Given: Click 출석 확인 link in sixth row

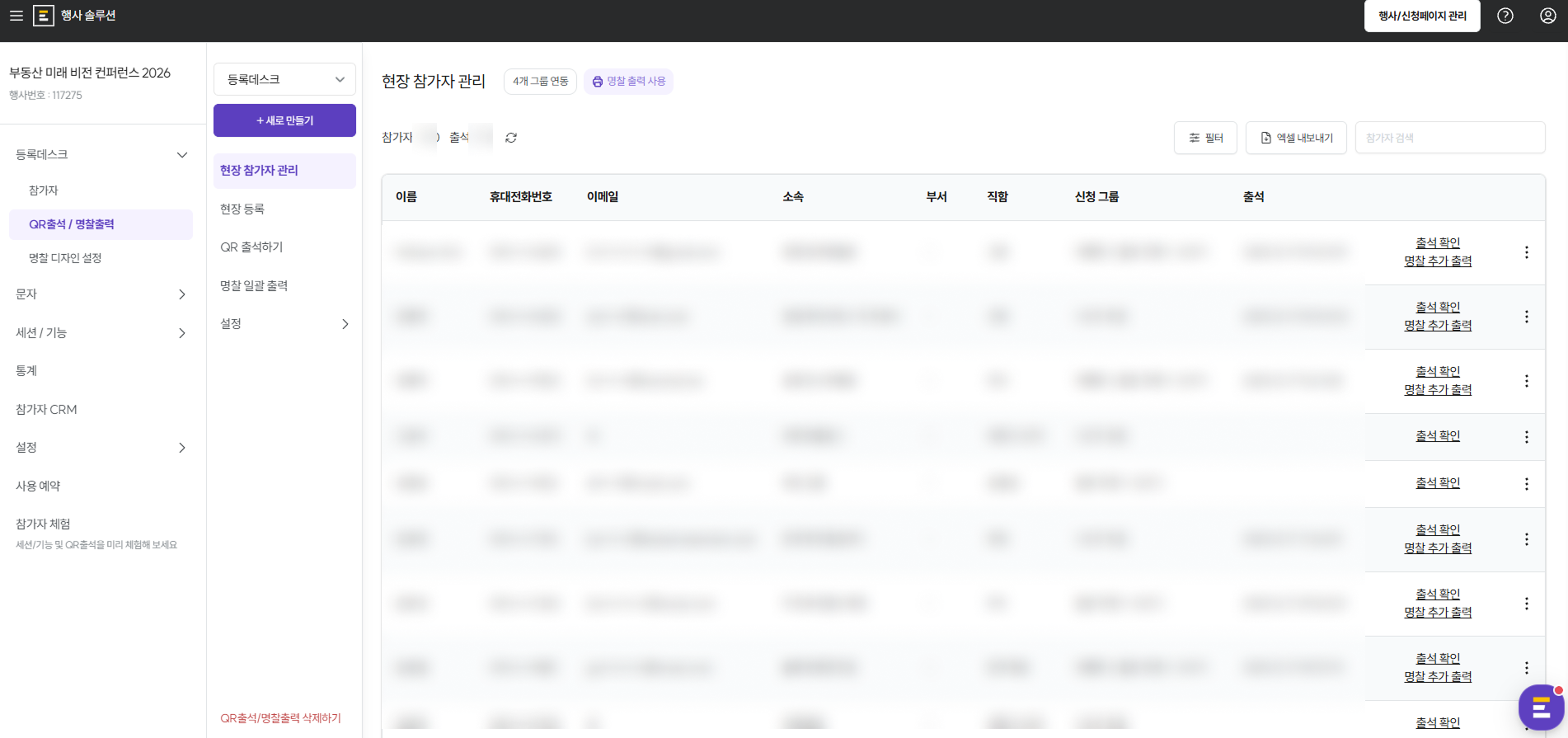Looking at the screenshot, I should pyautogui.click(x=1438, y=530).
